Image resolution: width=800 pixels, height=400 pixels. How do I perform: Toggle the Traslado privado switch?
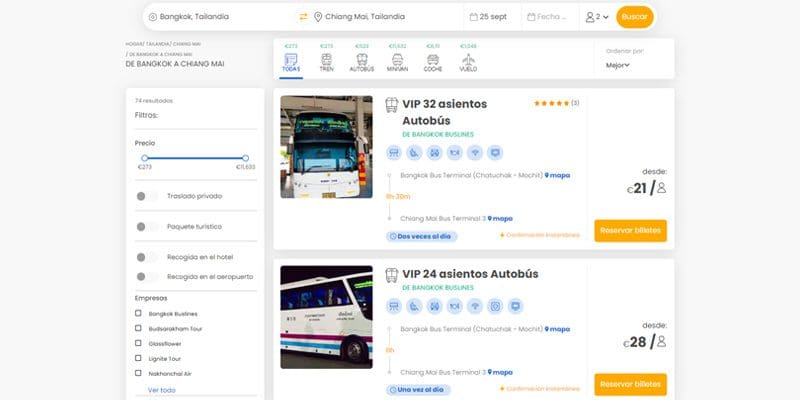[146, 196]
